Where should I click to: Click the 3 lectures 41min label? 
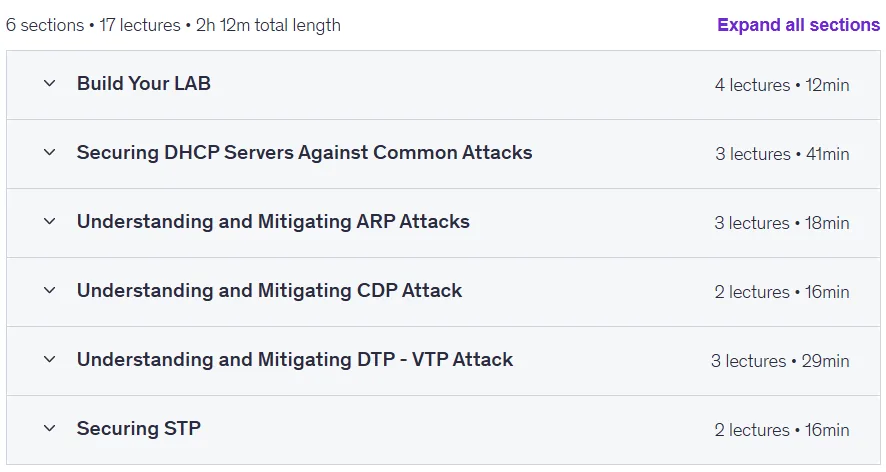pyautogui.click(x=782, y=154)
